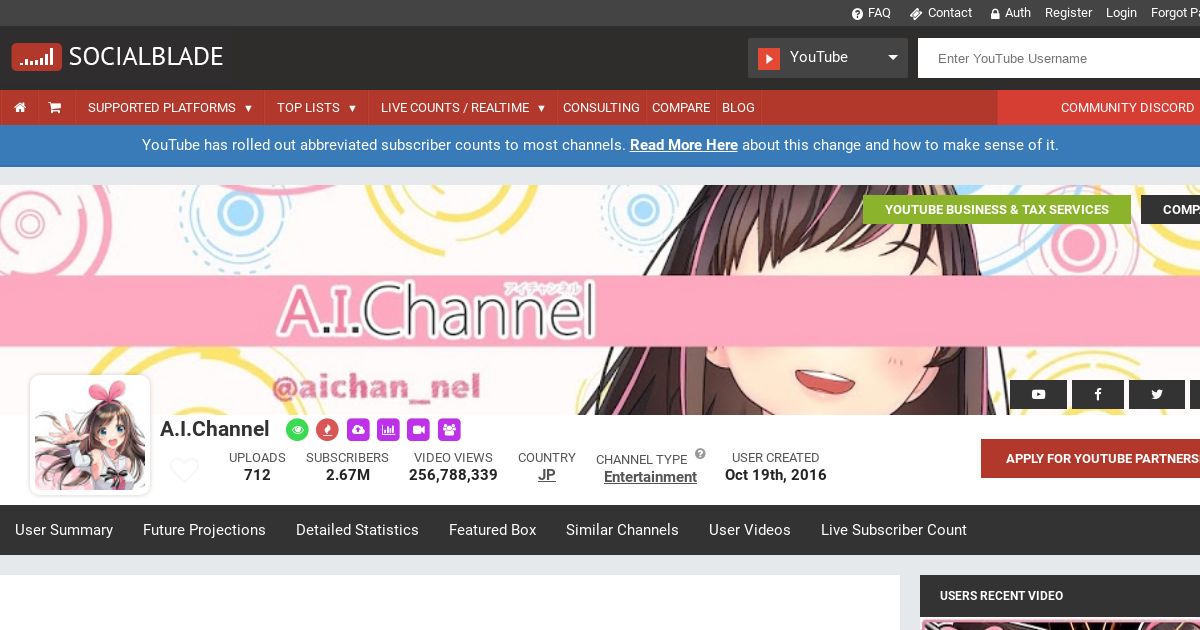Open the shopping cart icon
The width and height of the screenshot is (1200, 630).
pyautogui.click(x=55, y=107)
